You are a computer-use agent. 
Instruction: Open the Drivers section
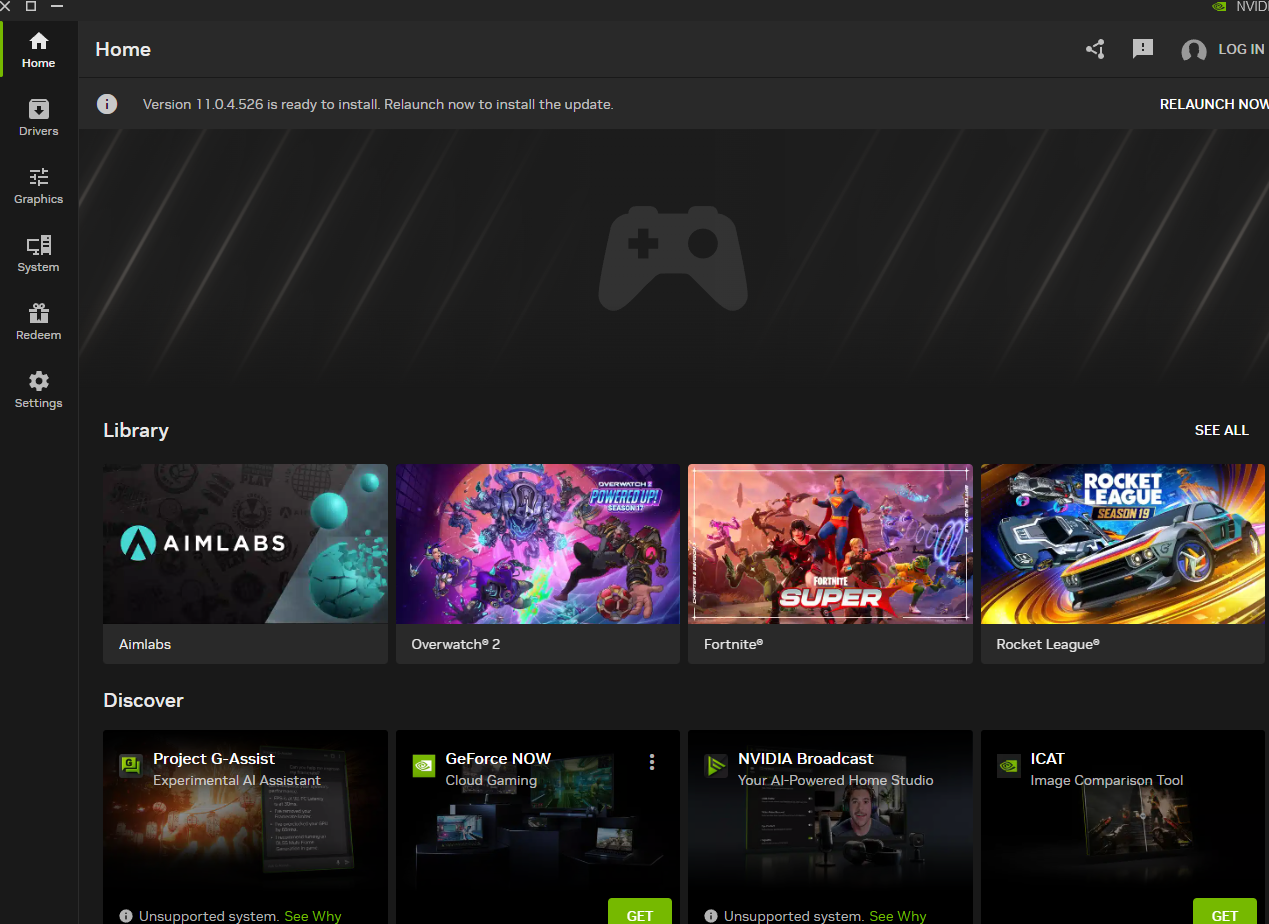tap(39, 117)
